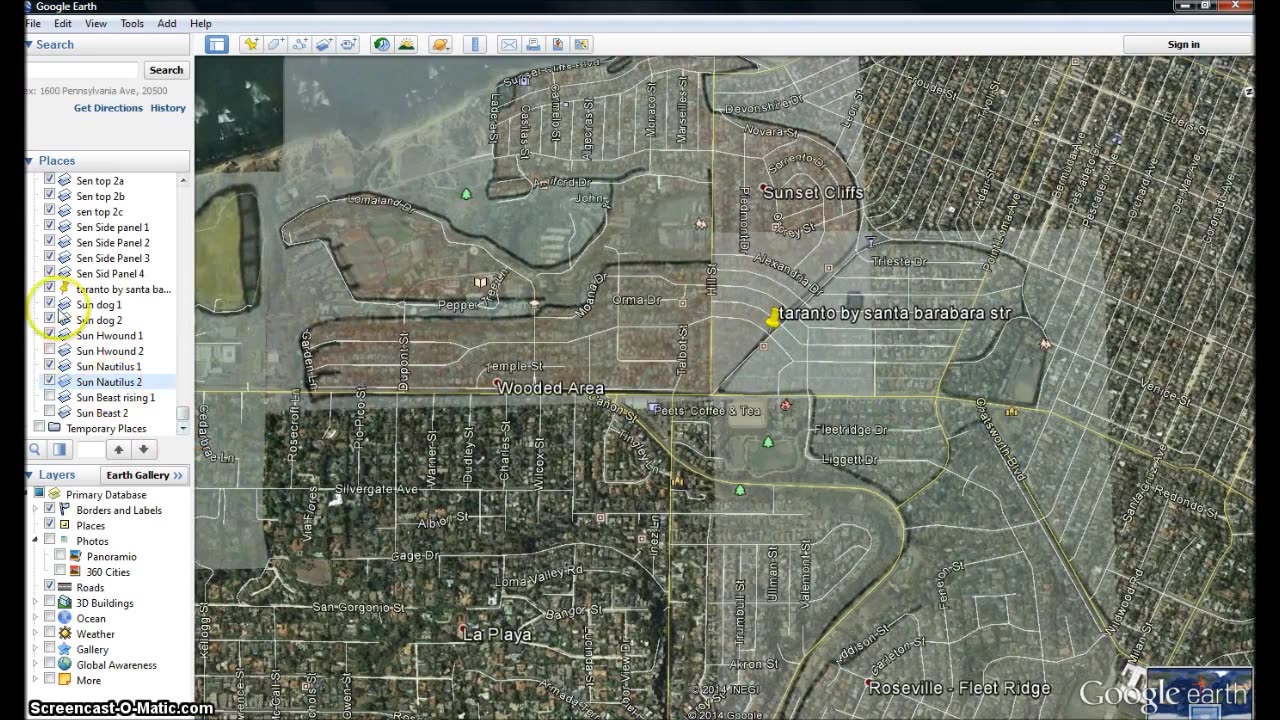This screenshot has height=720, width=1280.
Task: Open the File menu
Action: pyautogui.click(x=33, y=23)
